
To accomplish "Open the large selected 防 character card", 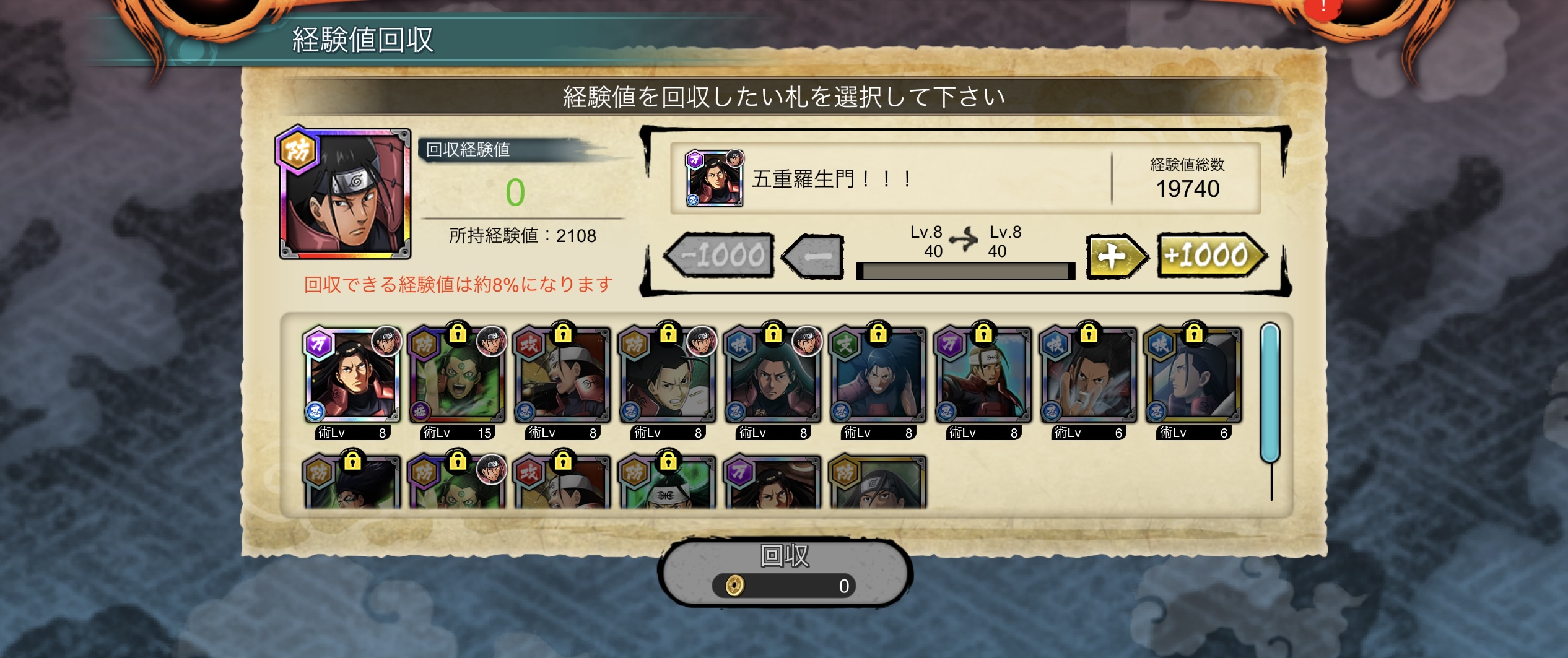I will point(344,193).
